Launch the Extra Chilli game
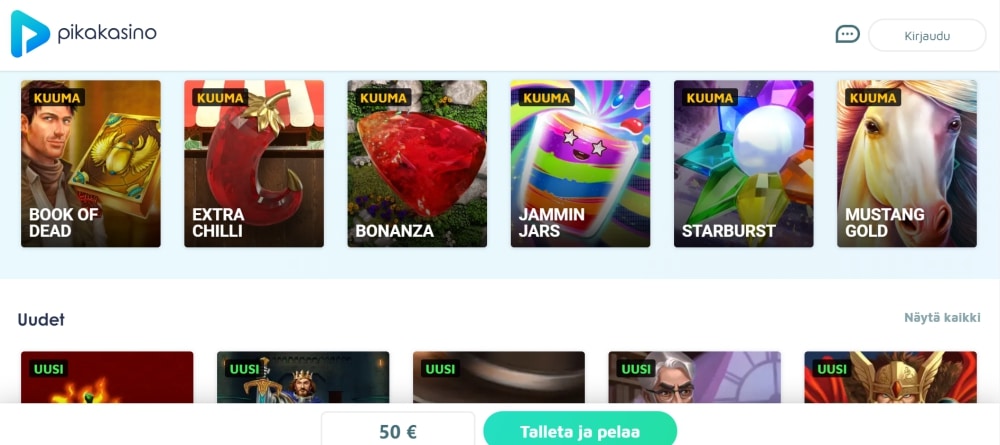Viewport: 1000px width, 445px height. point(254,163)
